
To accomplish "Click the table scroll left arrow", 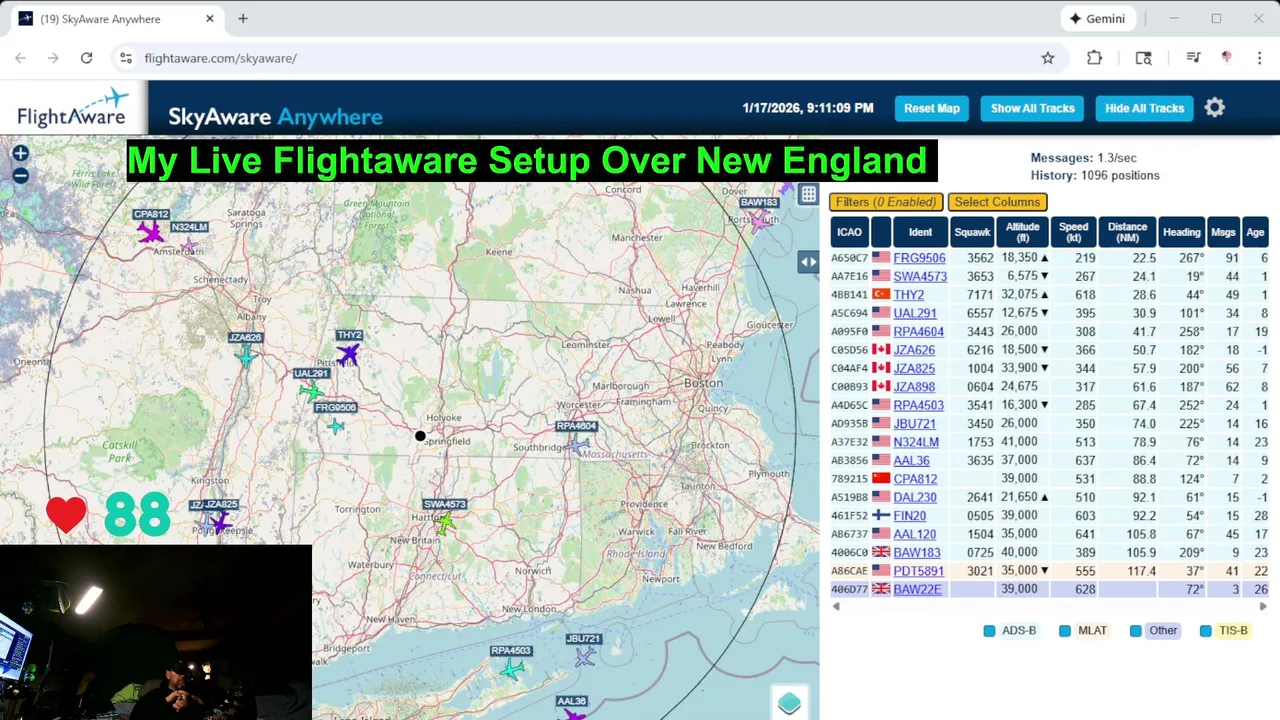I will click(836, 606).
